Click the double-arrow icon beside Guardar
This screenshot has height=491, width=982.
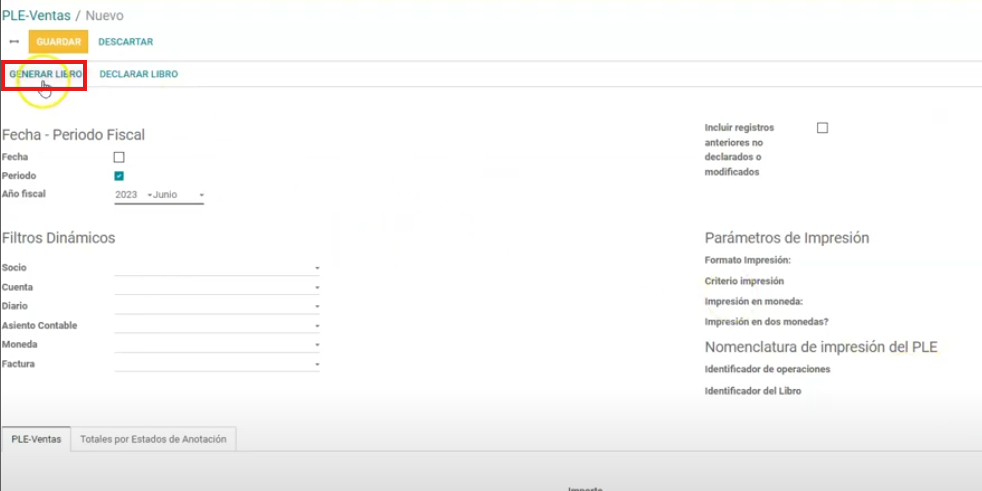(x=14, y=42)
